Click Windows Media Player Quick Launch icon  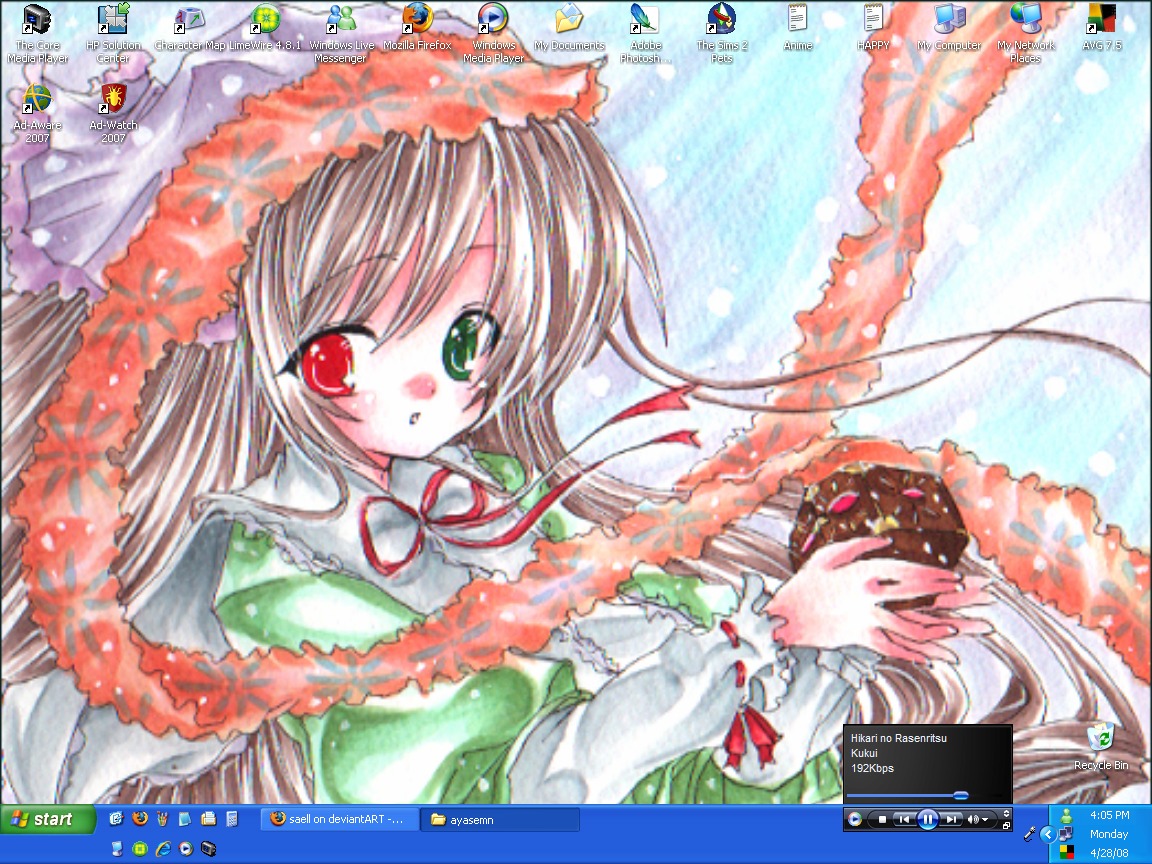point(186,849)
